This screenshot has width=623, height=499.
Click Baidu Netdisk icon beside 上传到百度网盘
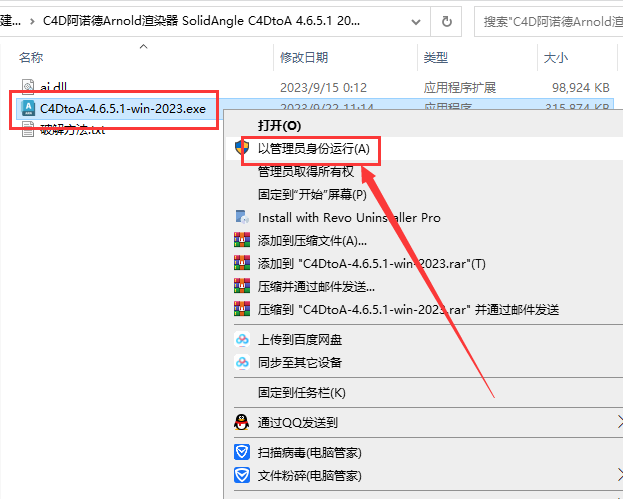coord(242,339)
